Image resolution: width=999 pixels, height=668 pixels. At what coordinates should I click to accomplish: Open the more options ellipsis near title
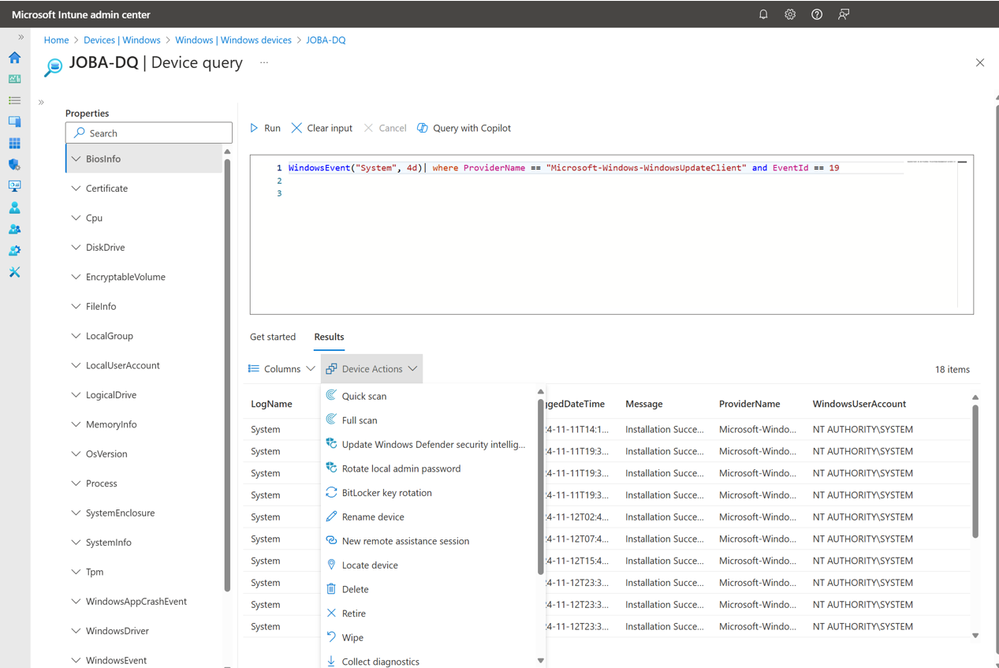264,62
